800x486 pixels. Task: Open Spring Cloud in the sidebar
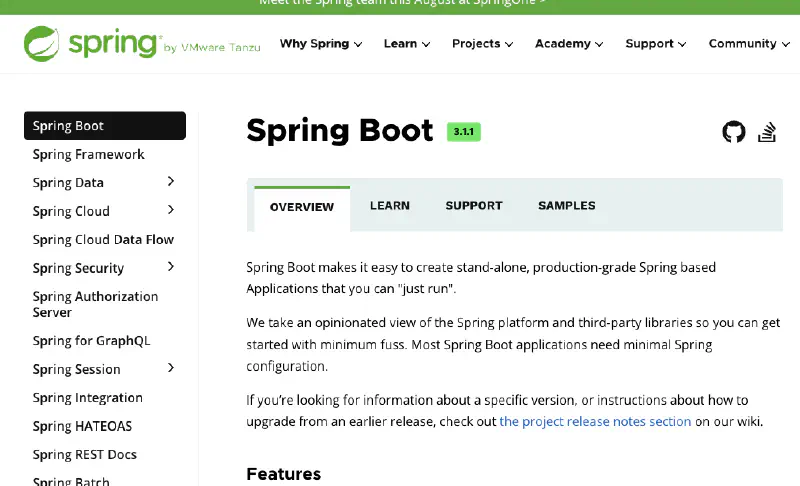point(71,211)
